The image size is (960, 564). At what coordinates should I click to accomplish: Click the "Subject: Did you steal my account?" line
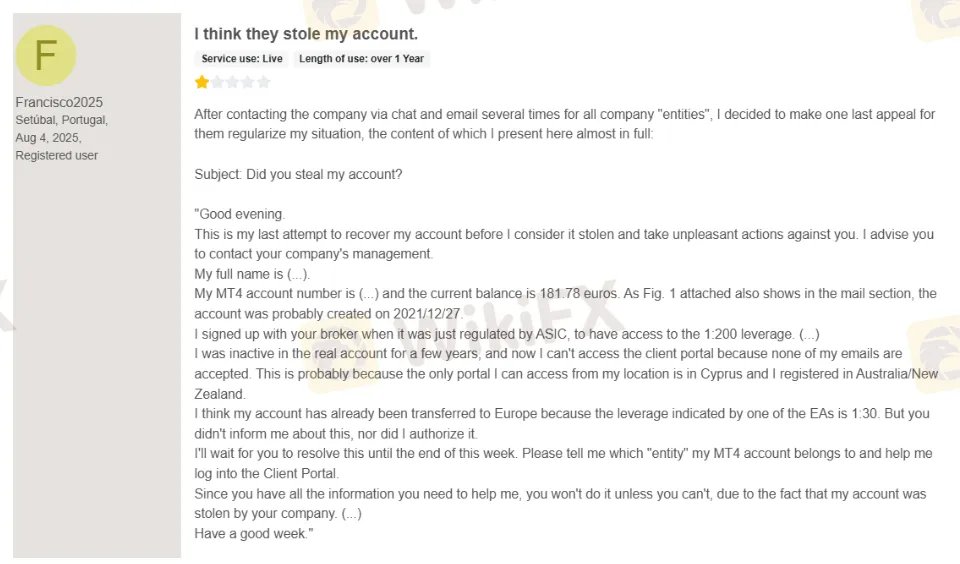(x=298, y=174)
